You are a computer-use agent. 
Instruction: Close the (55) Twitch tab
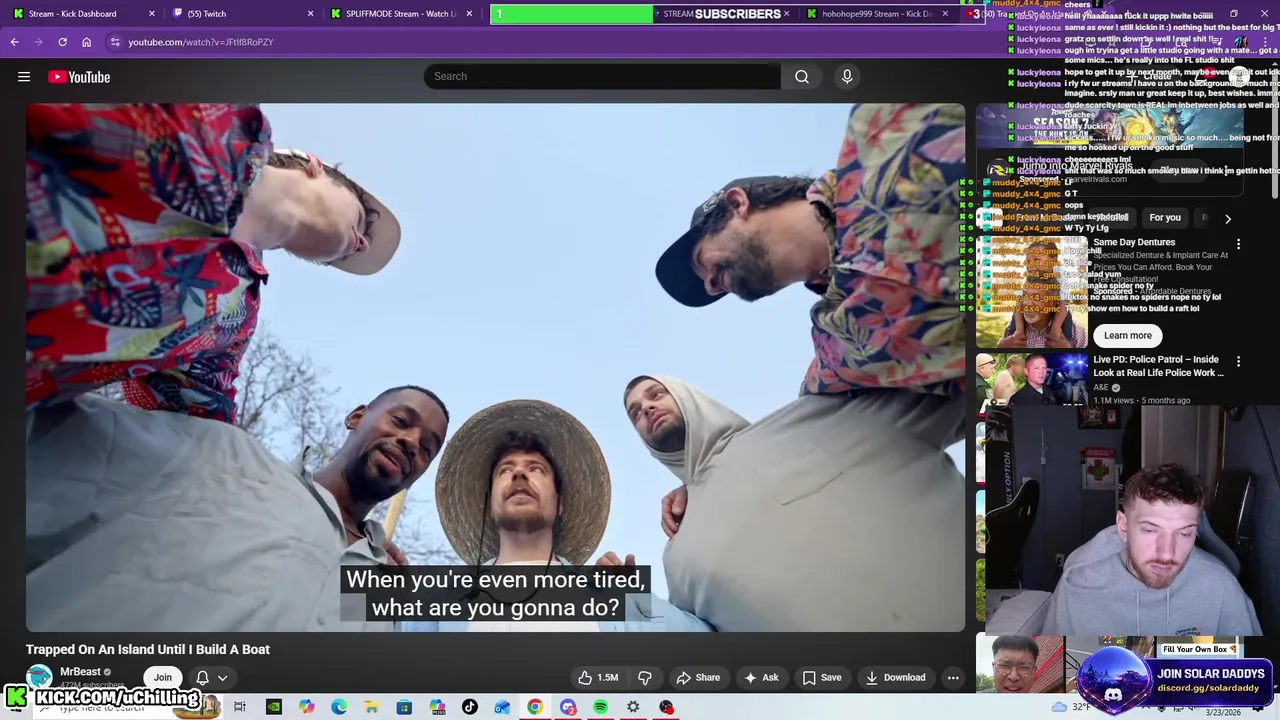tap(310, 14)
